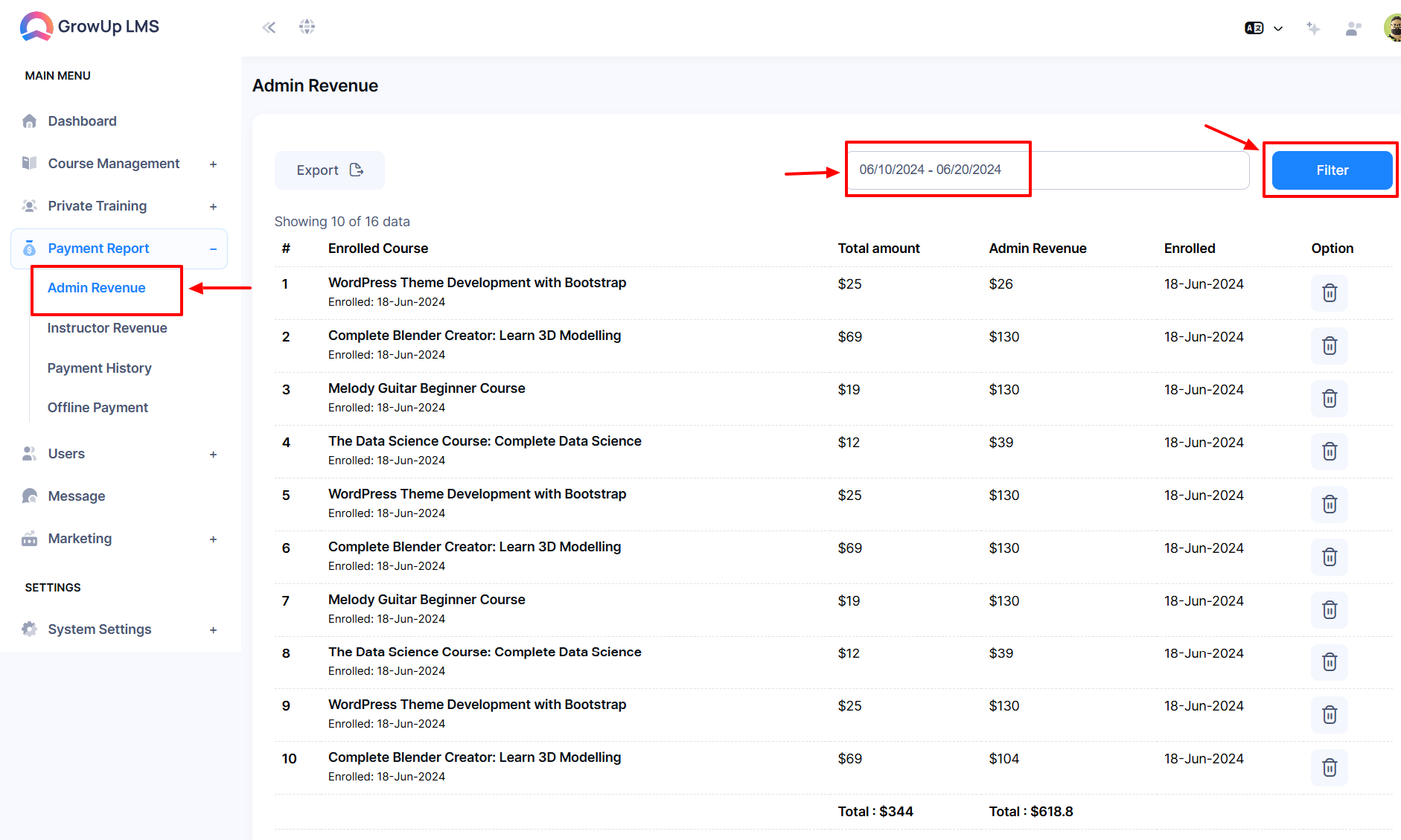Click the $104 admin revenue value
The image size is (1401, 840).
pos(1003,759)
